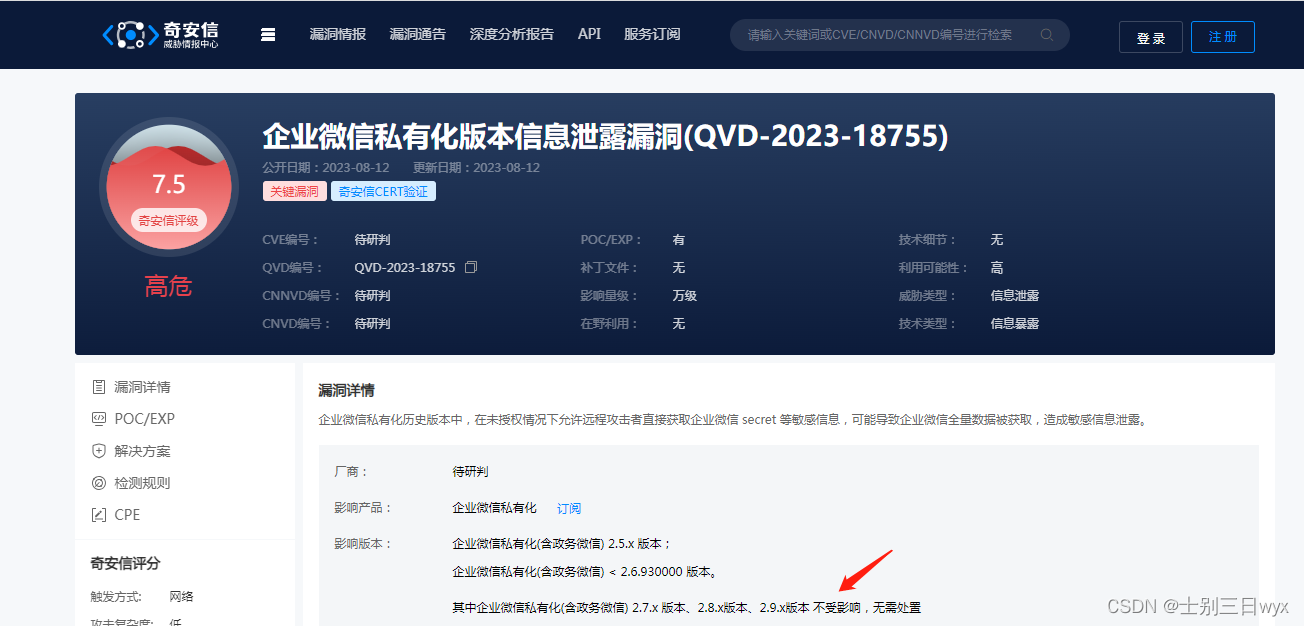Open 漏洞情报 in top navigation
The width and height of the screenshot is (1304, 626).
338,34
